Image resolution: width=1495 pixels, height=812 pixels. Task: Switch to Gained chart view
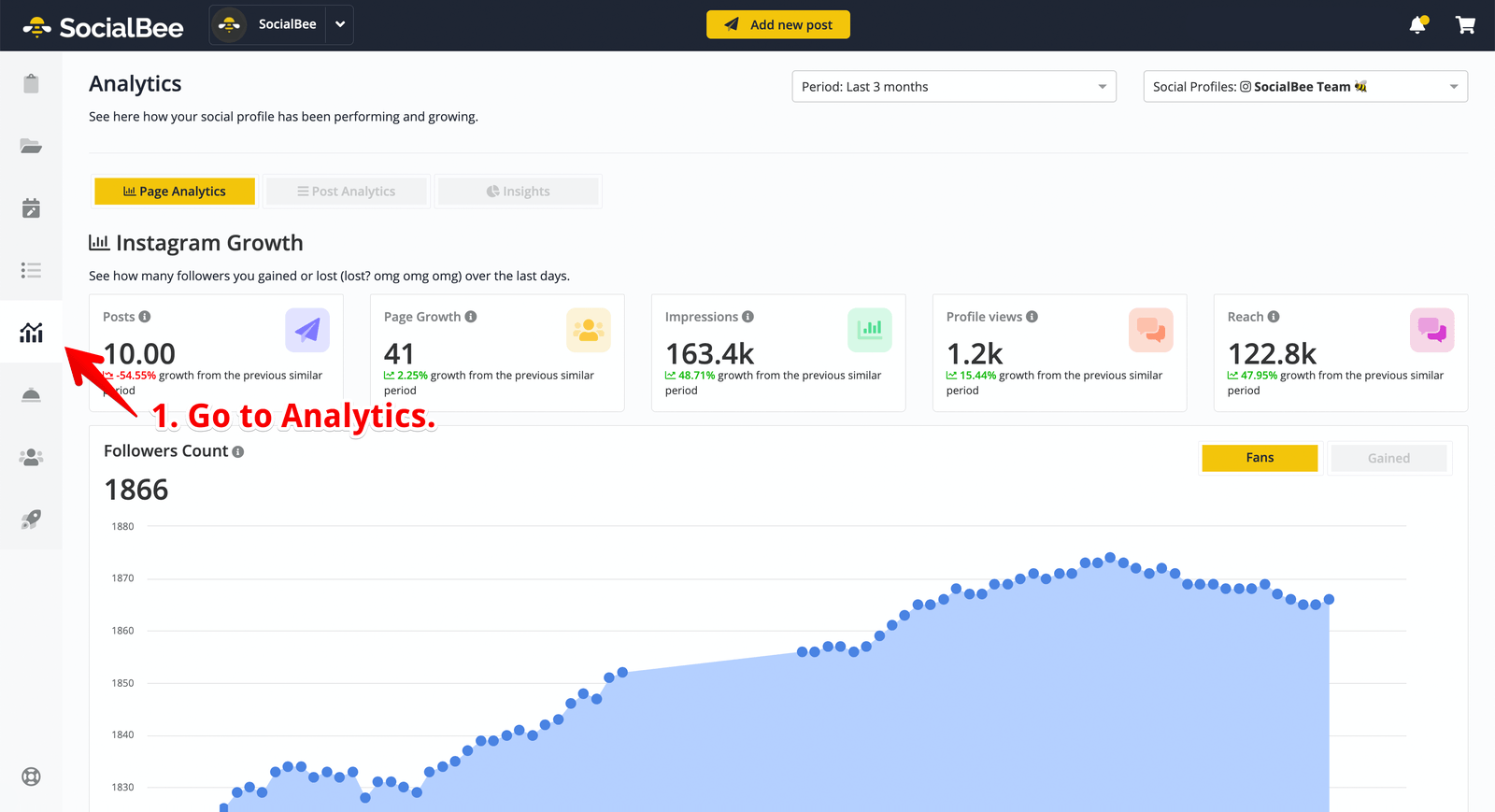(x=1388, y=458)
